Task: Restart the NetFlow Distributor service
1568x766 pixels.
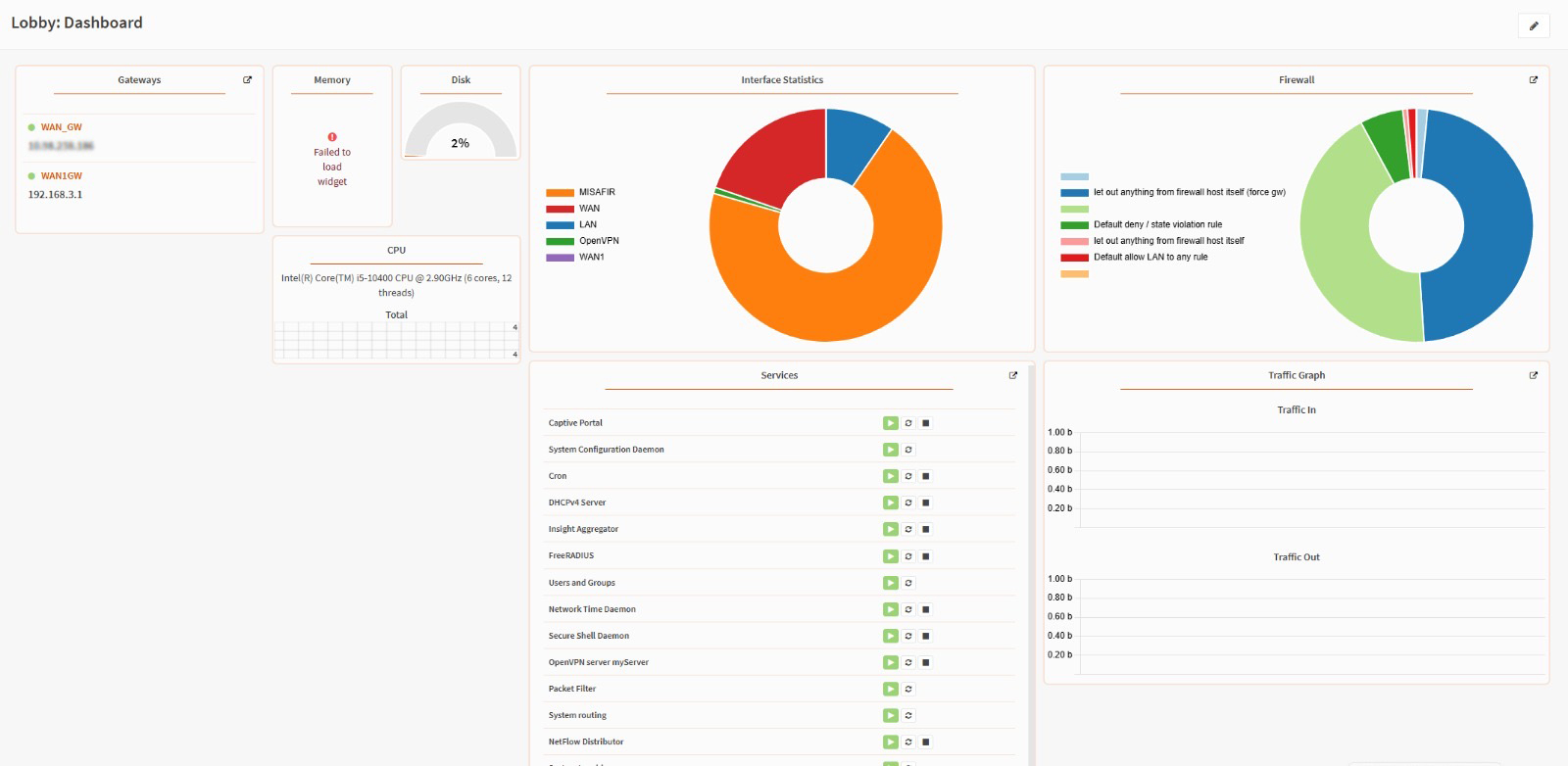Action: [908, 742]
